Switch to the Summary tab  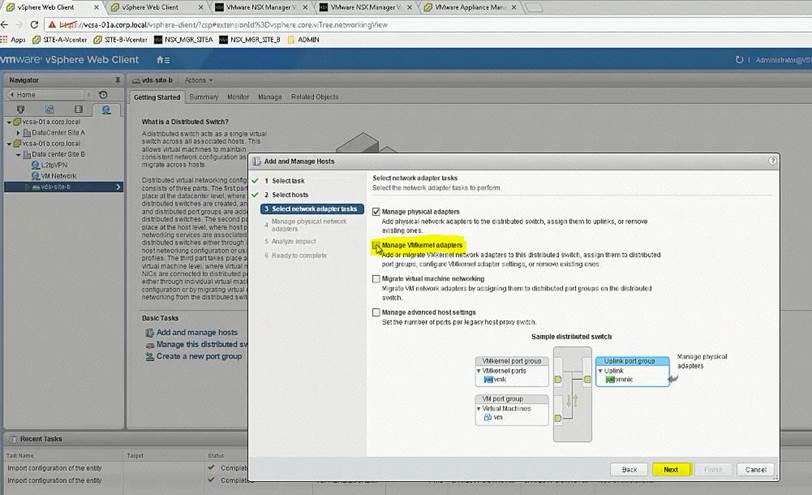tap(204, 97)
